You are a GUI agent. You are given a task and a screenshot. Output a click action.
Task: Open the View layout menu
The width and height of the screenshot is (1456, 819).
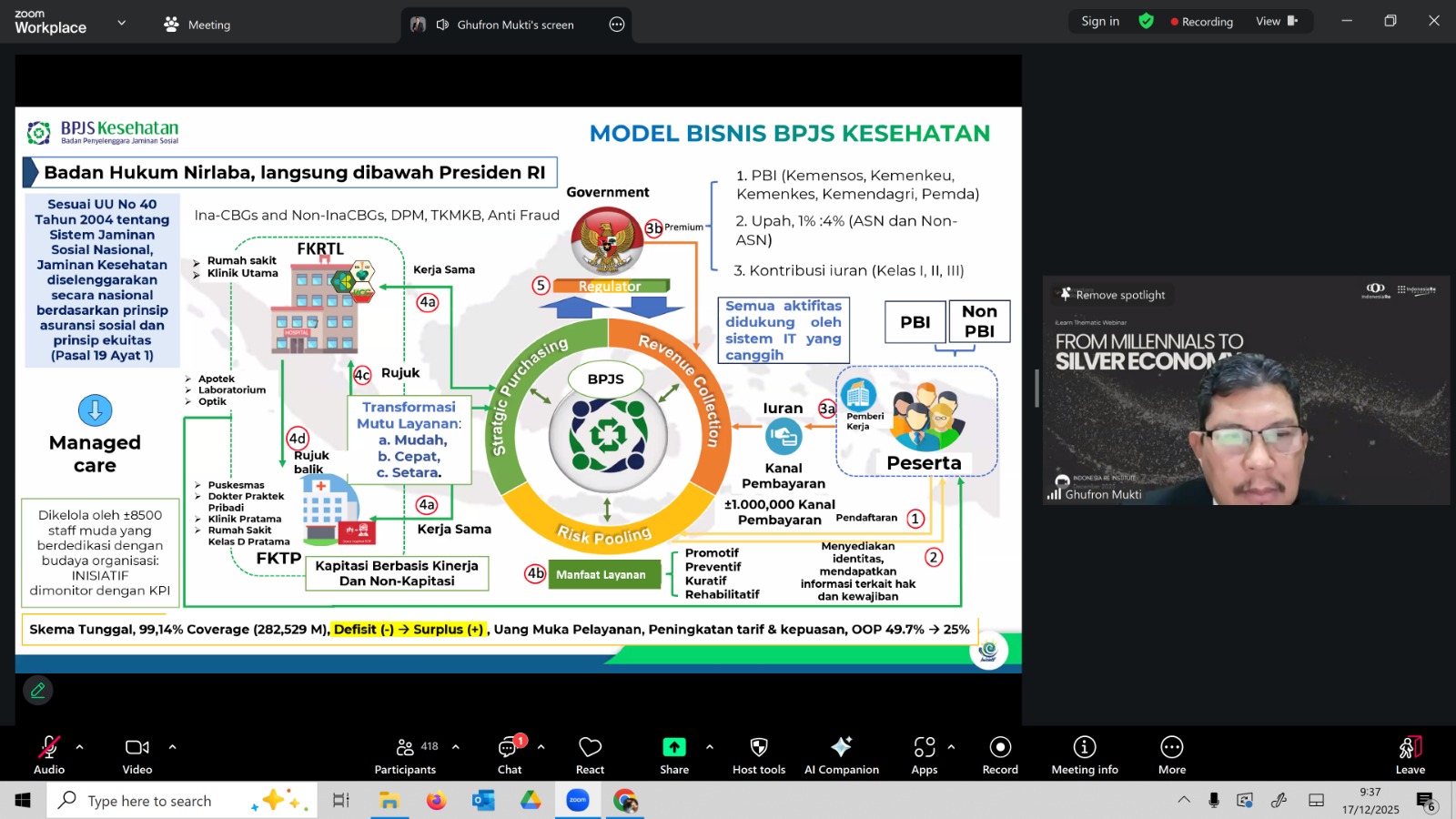tap(1277, 22)
